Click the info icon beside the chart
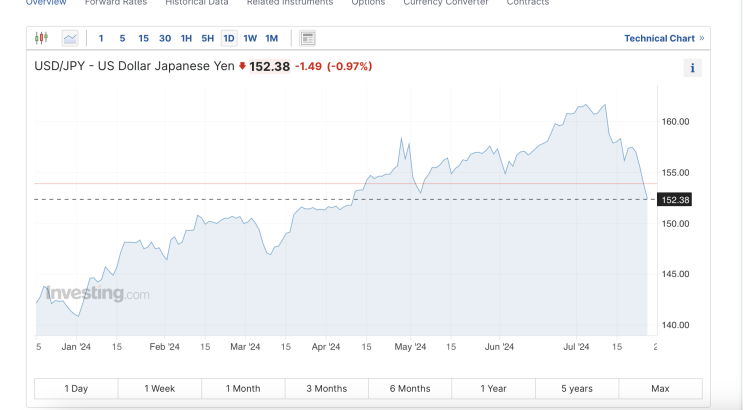 [x=692, y=68]
